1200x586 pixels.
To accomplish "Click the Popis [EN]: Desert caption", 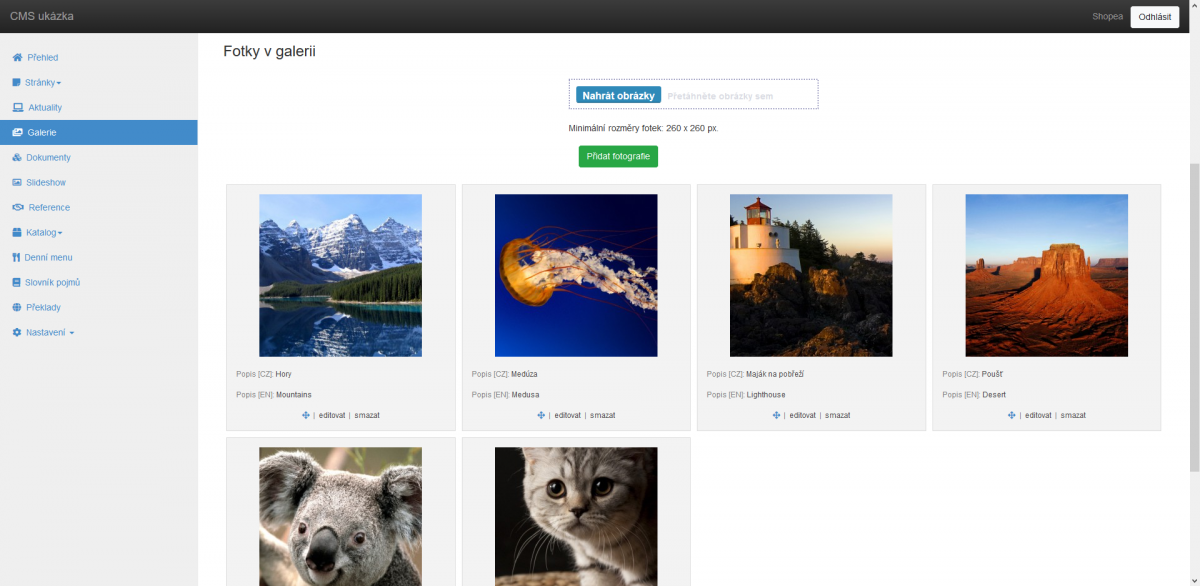I will pyautogui.click(x=974, y=395).
